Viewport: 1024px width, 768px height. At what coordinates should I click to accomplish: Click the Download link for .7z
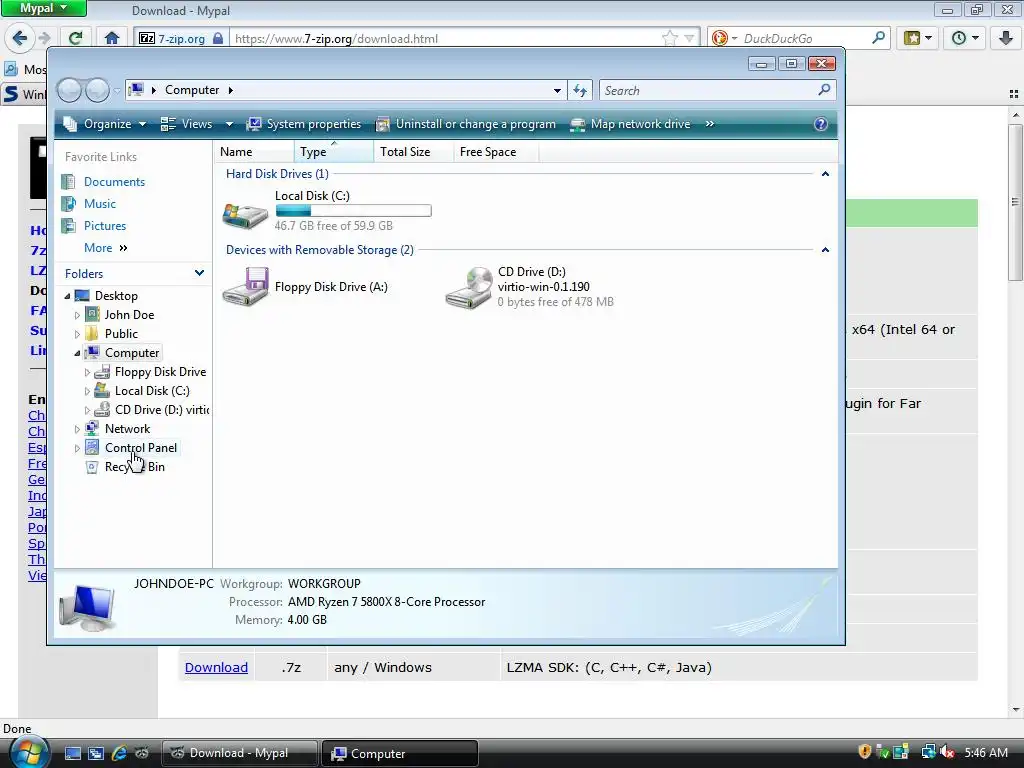pyautogui.click(x=216, y=667)
